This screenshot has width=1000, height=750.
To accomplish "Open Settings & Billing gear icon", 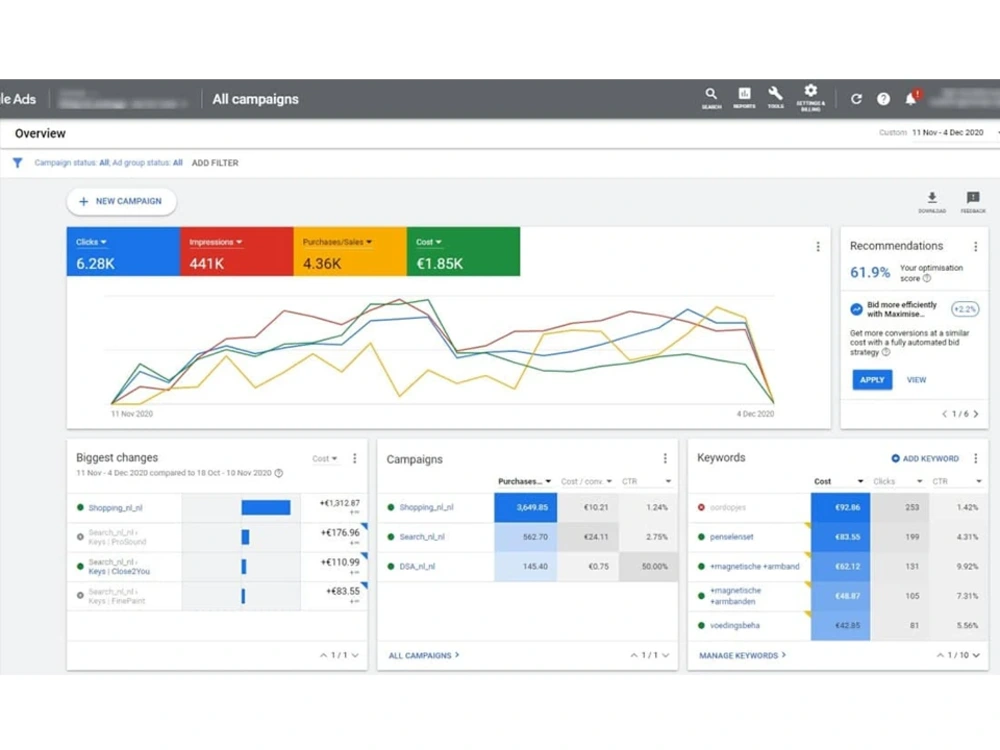I will coord(811,98).
